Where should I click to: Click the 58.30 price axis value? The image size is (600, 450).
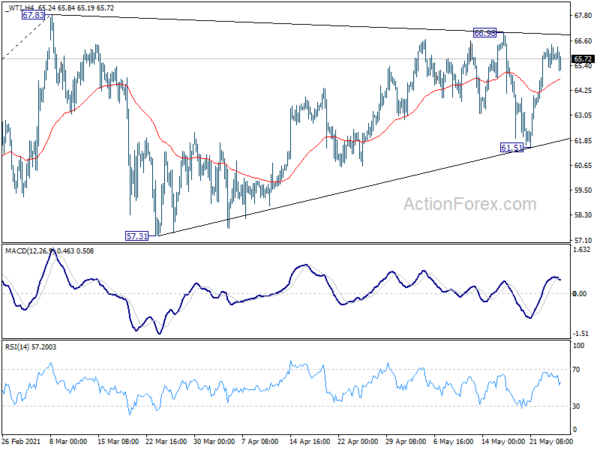[583, 215]
